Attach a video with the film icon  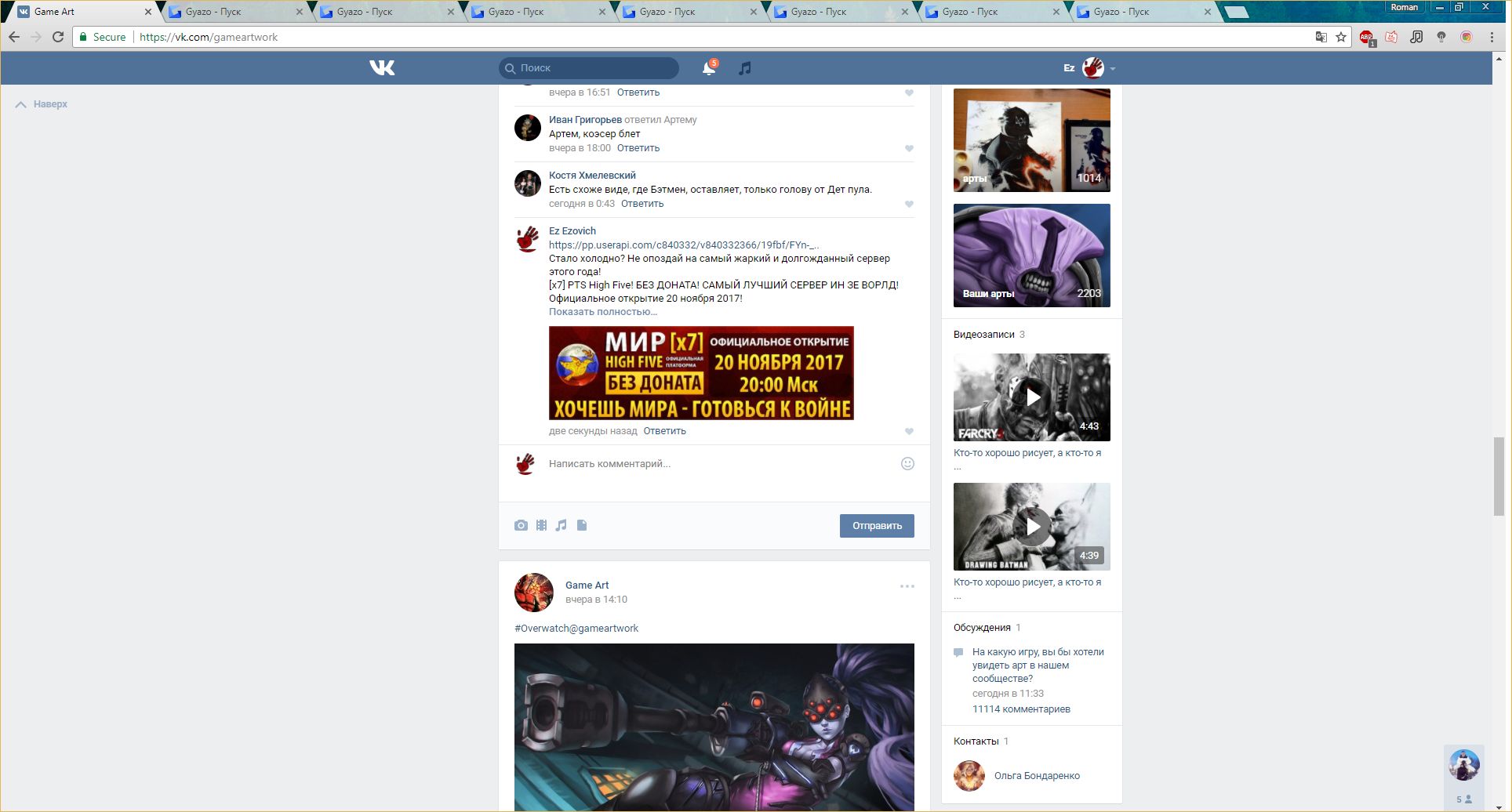click(541, 525)
